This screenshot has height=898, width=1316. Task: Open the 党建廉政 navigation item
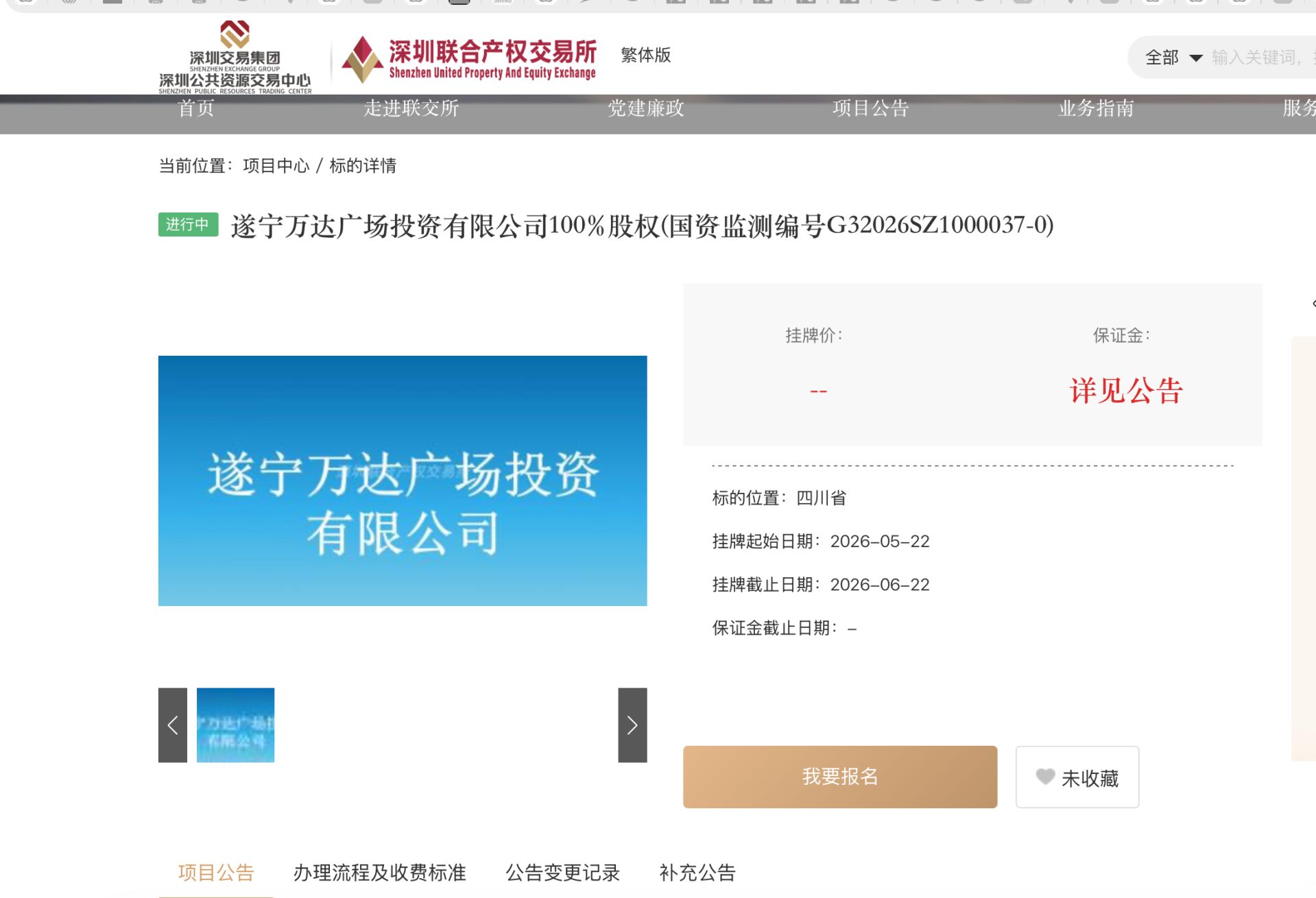click(x=645, y=108)
